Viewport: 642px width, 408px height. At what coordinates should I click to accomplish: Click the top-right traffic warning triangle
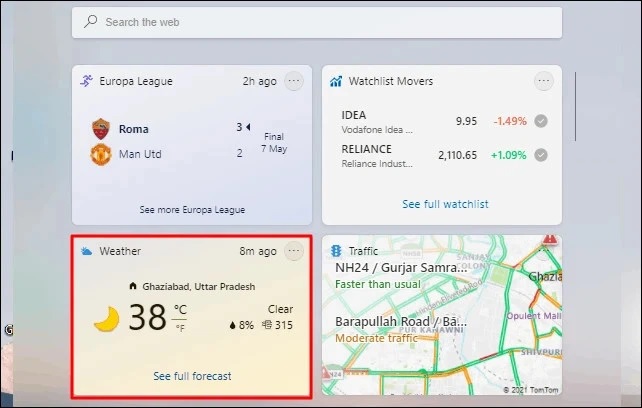tap(550, 239)
